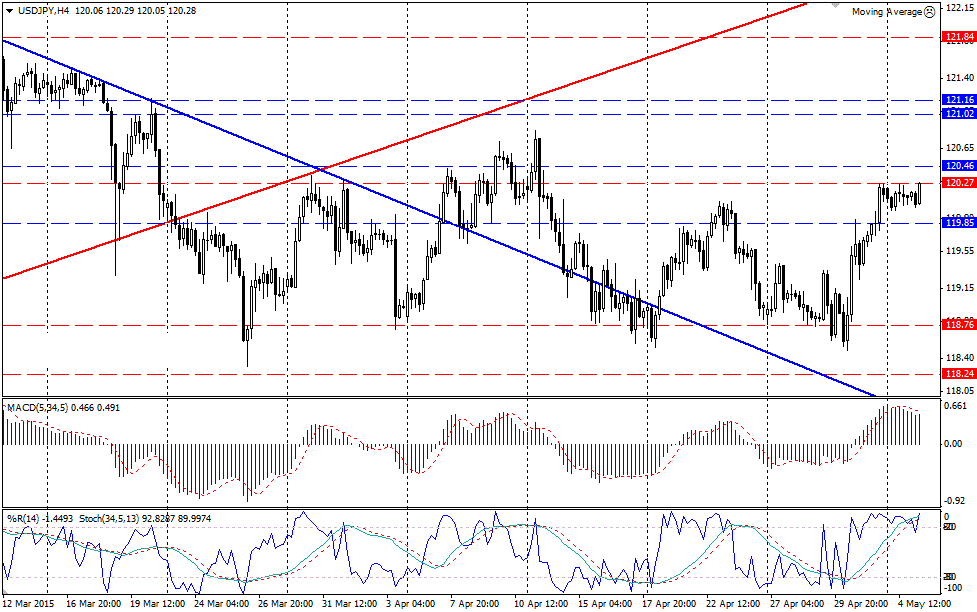Image resolution: width=977 pixels, height=612 pixels.
Task: Click the 29 Apr 20:00 time label
Action: click(x=862, y=604)
